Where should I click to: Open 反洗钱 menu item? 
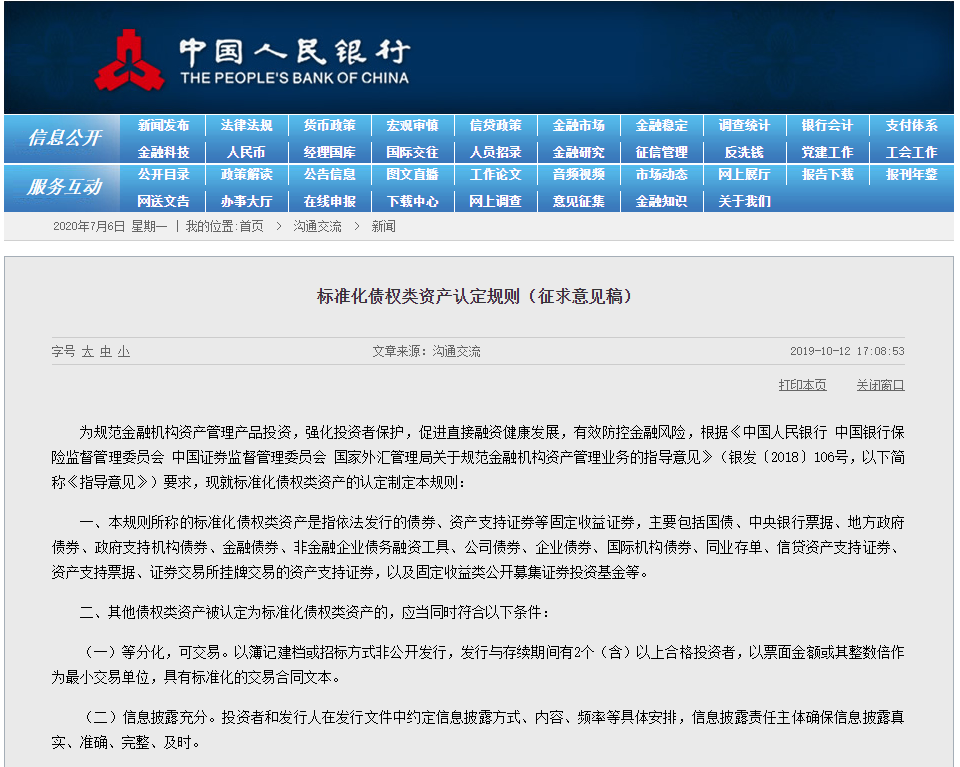point(744,152)
